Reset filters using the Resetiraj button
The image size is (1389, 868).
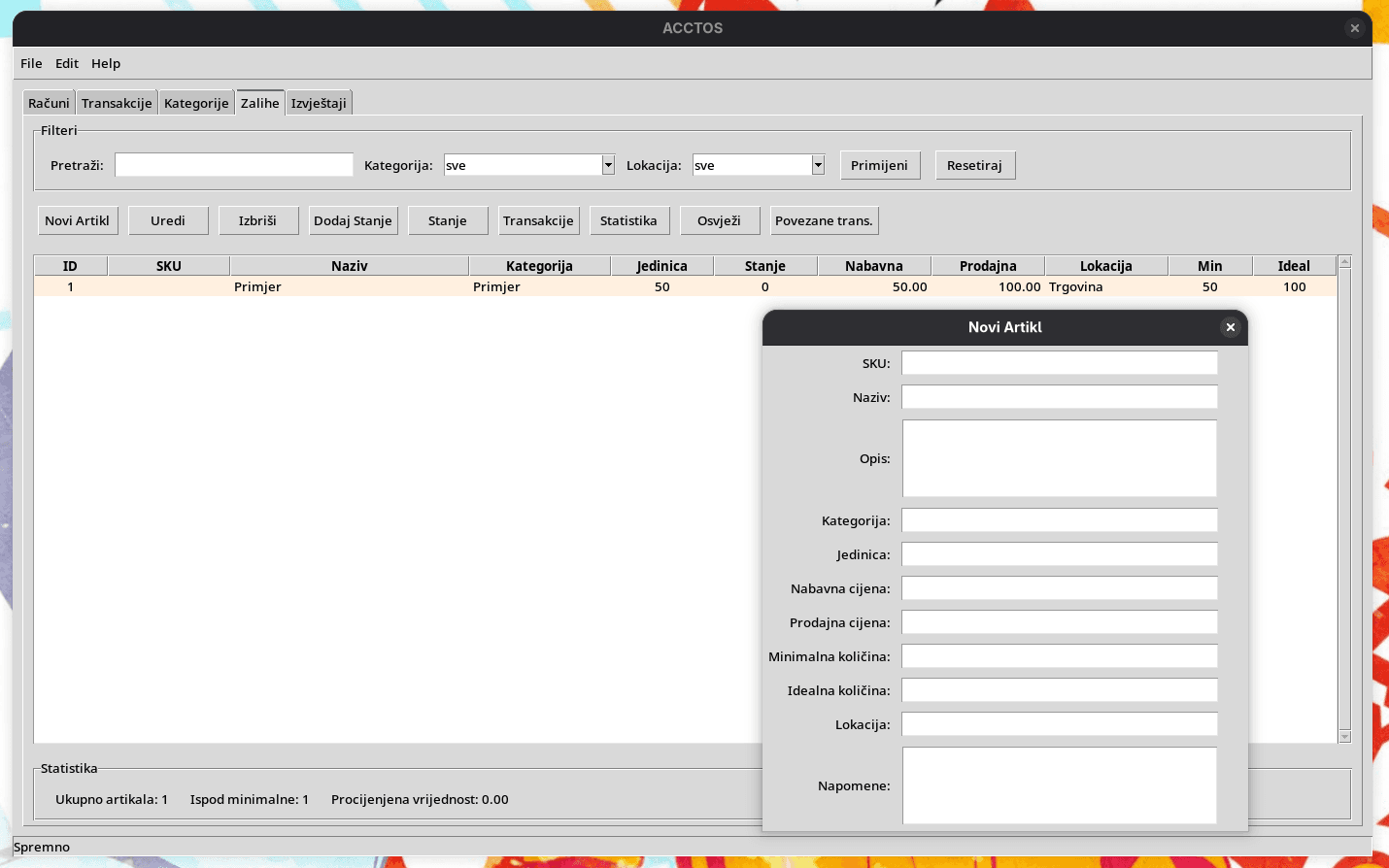pos(974,165)
